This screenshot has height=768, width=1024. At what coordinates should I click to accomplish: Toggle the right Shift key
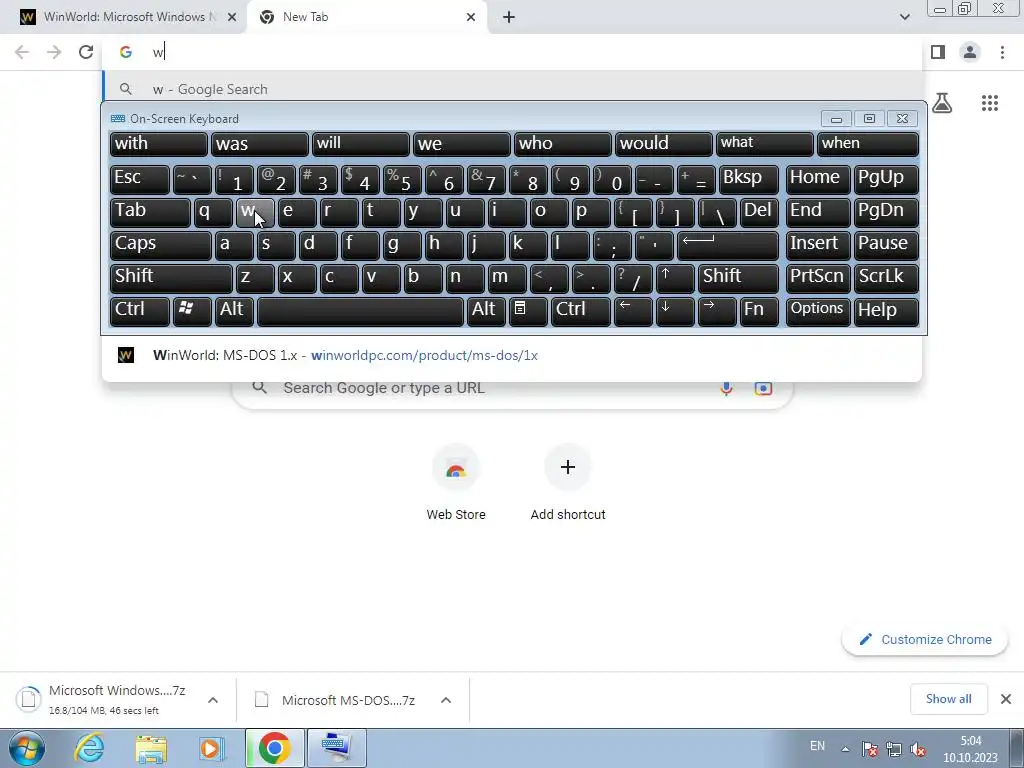tap(738, 278)
